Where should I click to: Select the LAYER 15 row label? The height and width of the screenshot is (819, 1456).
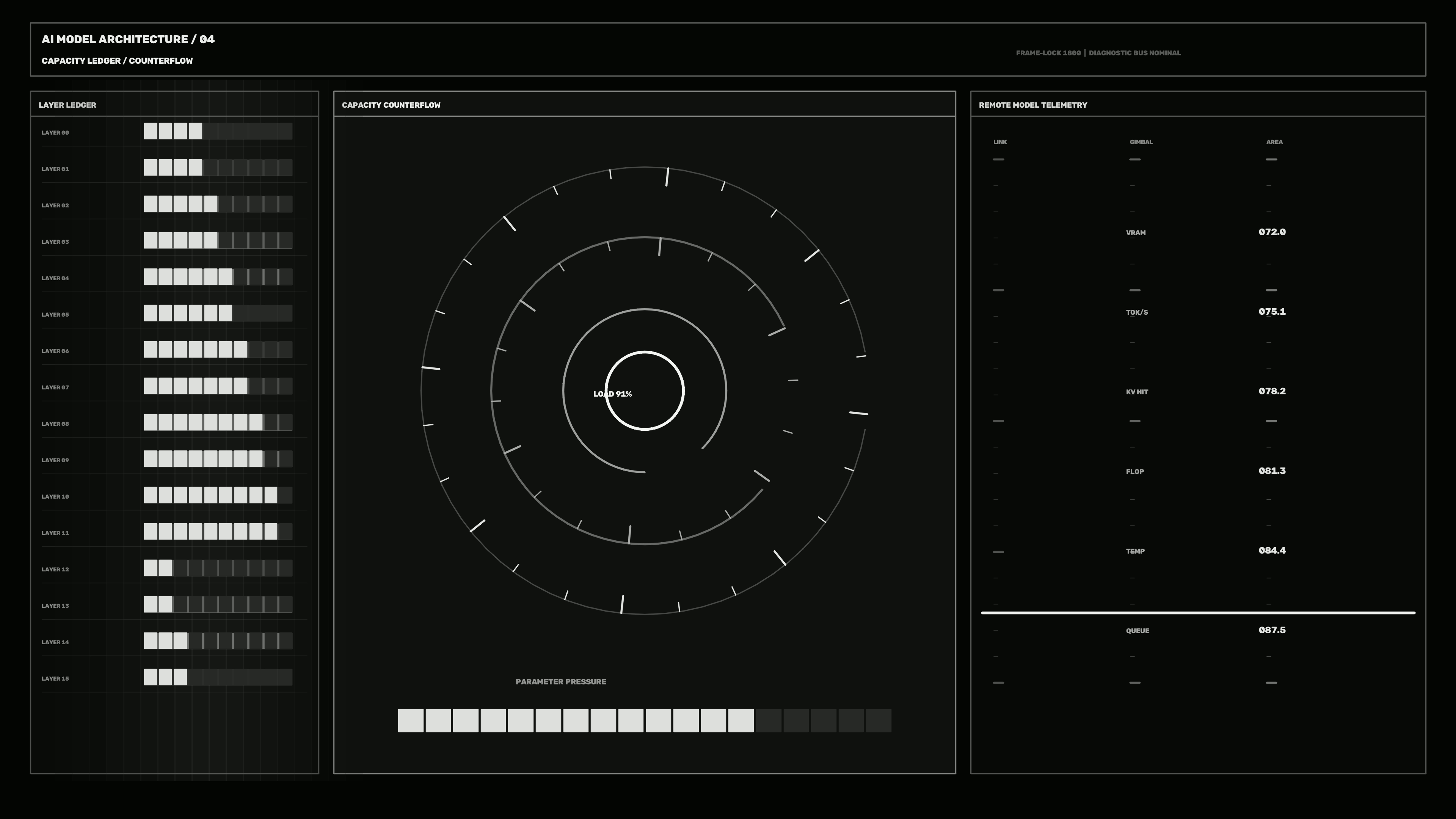click(x=55, y=678)
